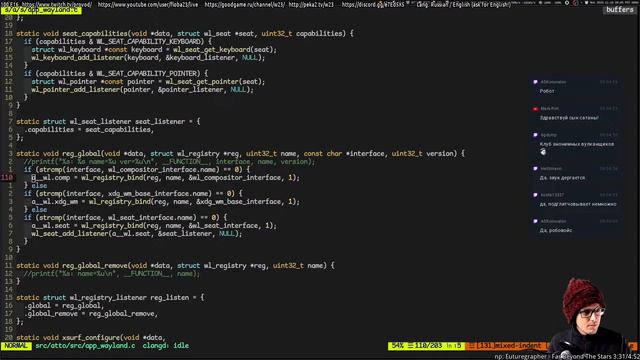Click chat message 'Да, подглитчовывает немножко'
The width and height of the screenshot is (640, 360).
coord(578,204)
